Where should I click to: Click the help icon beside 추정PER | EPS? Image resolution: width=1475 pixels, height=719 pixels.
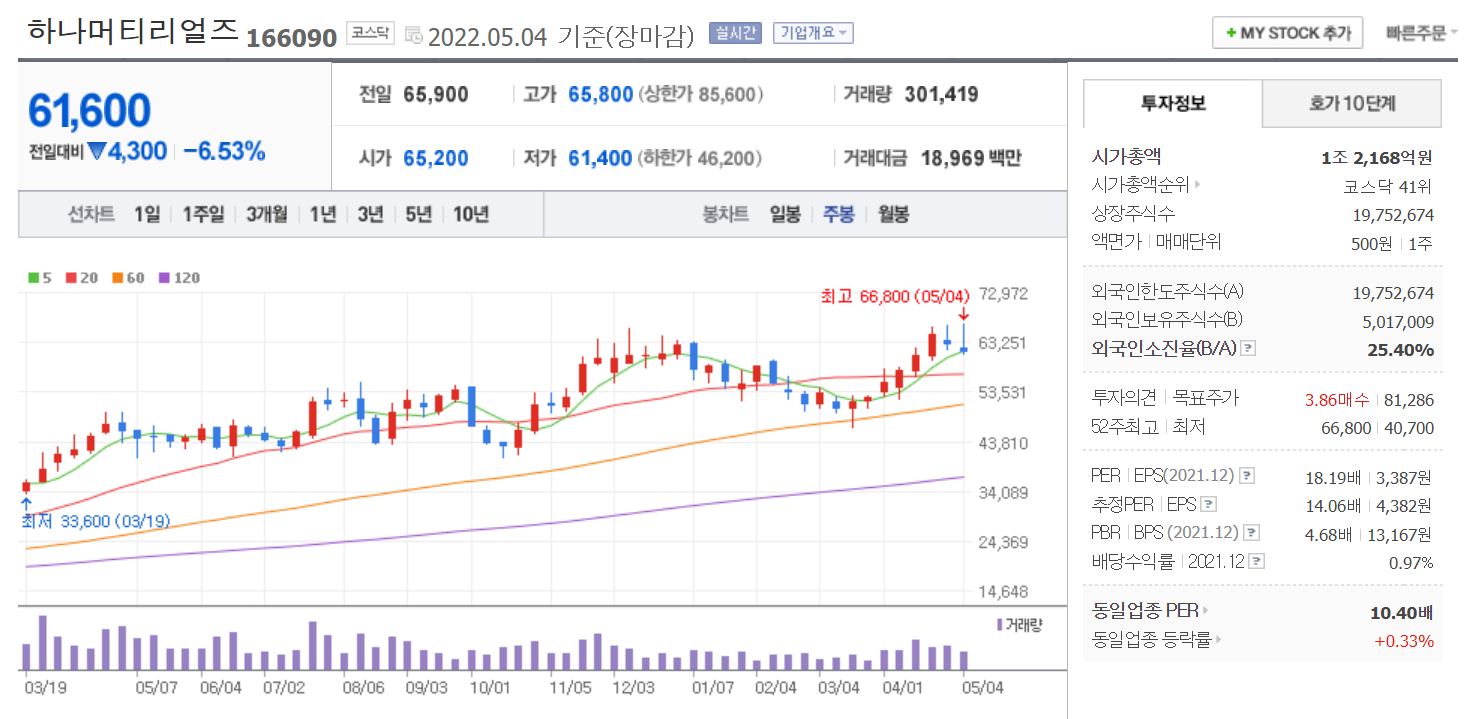[1208, 505]
